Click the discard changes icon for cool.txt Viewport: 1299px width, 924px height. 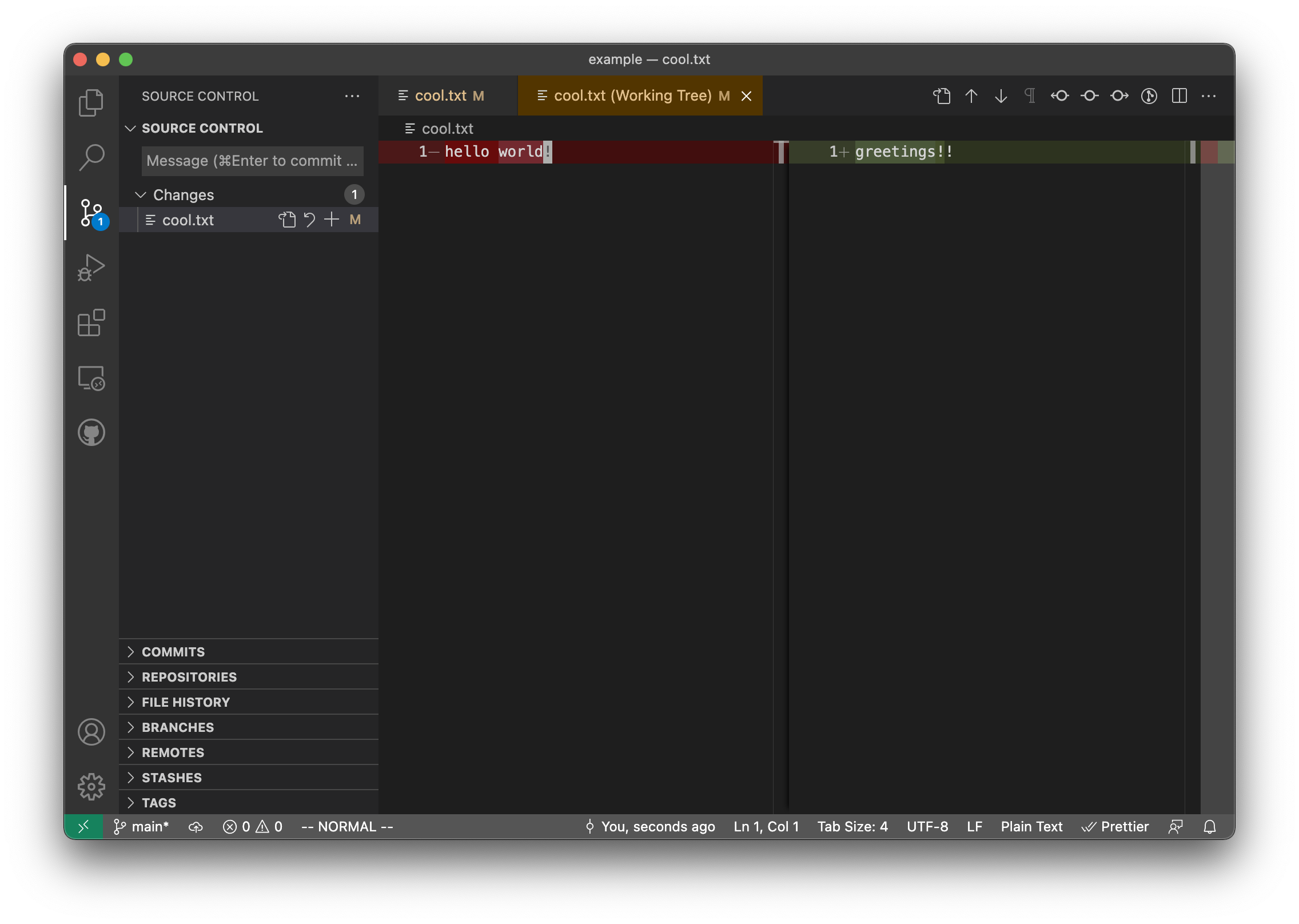tap(310, 219)
